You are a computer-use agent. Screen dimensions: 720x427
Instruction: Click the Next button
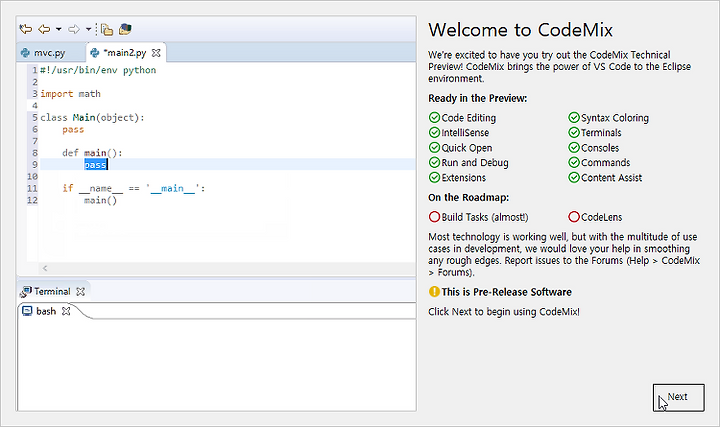click(678, 398)
